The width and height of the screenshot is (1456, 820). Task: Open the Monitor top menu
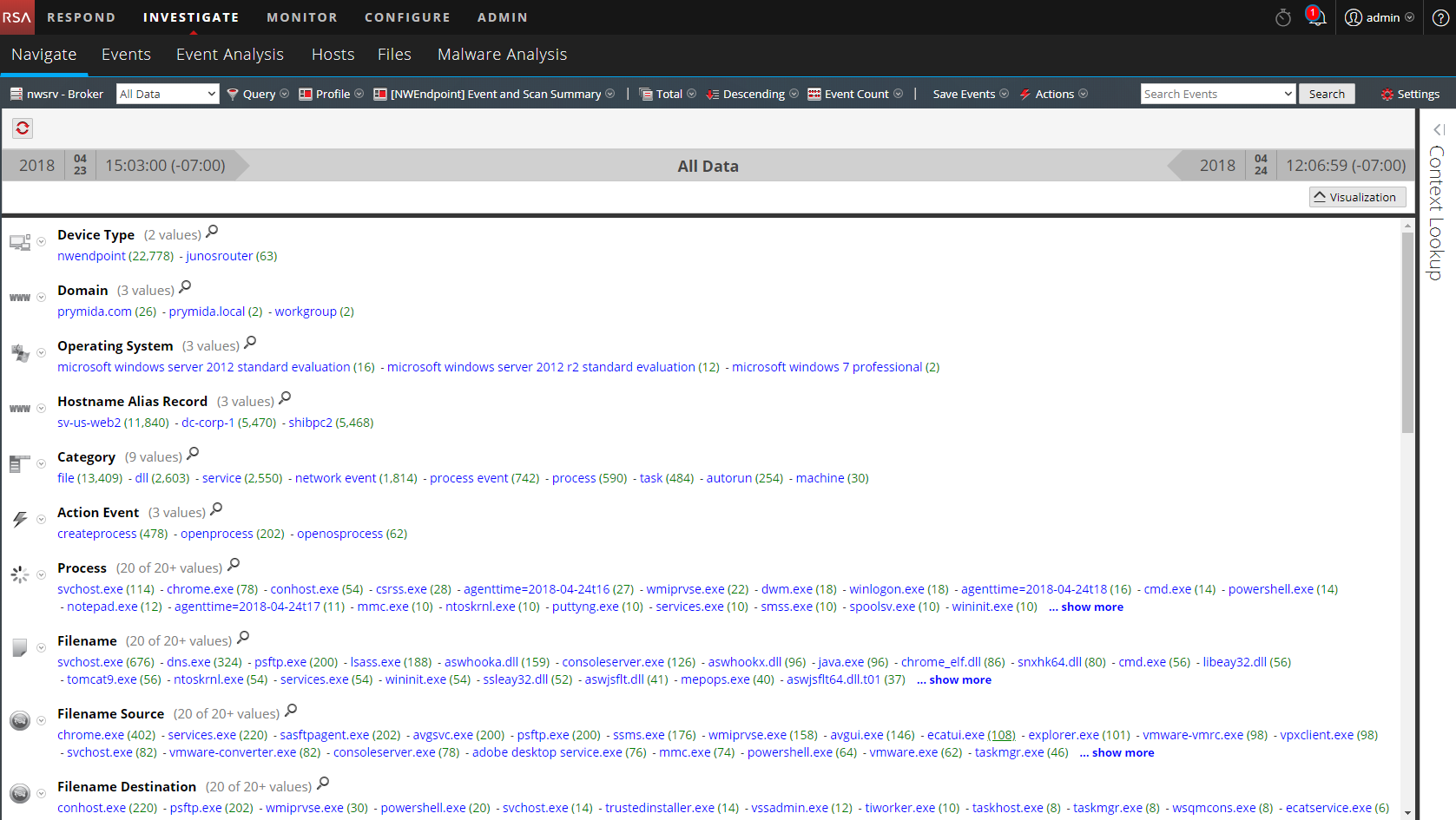(x=301, y=17)
